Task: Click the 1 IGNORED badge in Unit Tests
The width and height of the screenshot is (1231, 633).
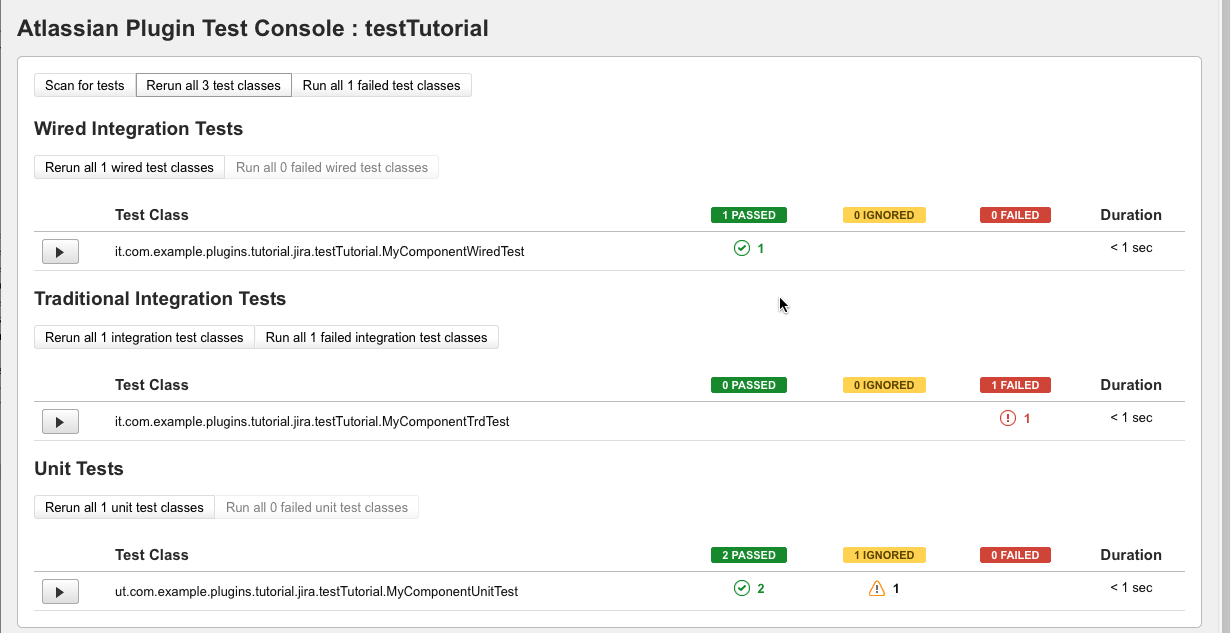Action: coord(884,555)
